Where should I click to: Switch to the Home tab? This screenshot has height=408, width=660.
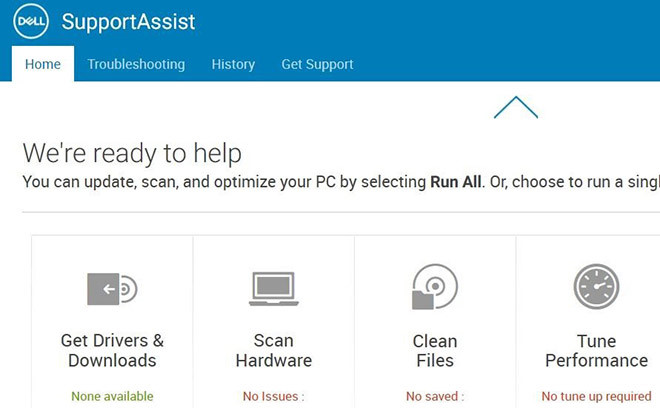tap(43, 64)
